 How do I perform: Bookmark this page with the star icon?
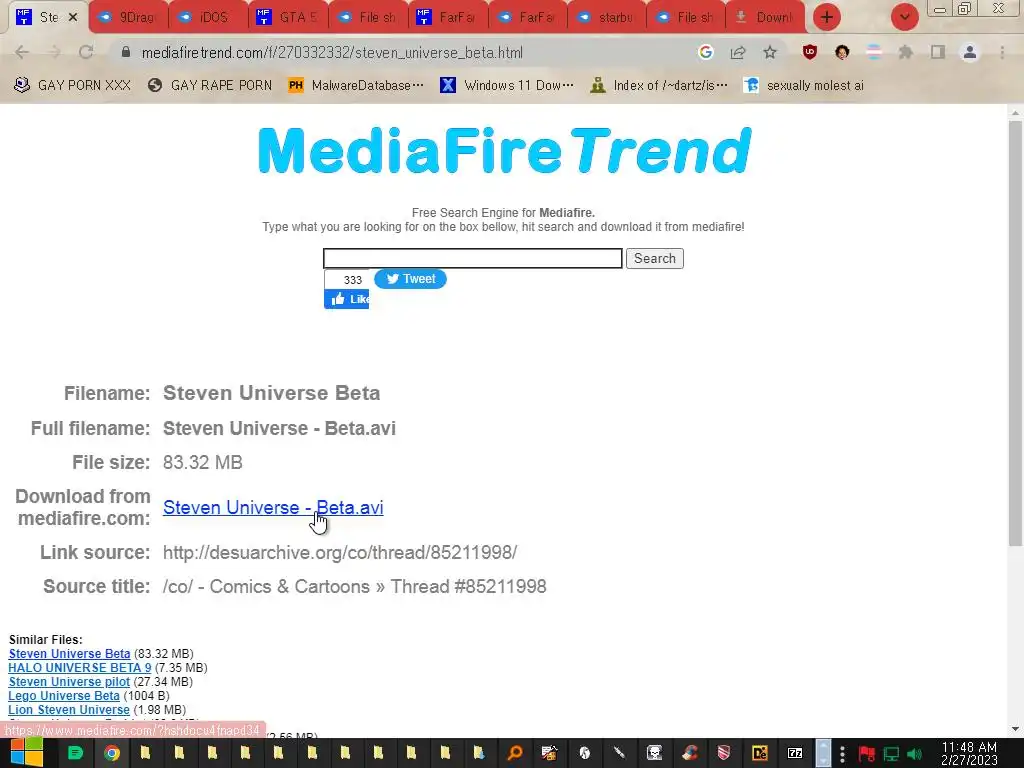(770, 52)
